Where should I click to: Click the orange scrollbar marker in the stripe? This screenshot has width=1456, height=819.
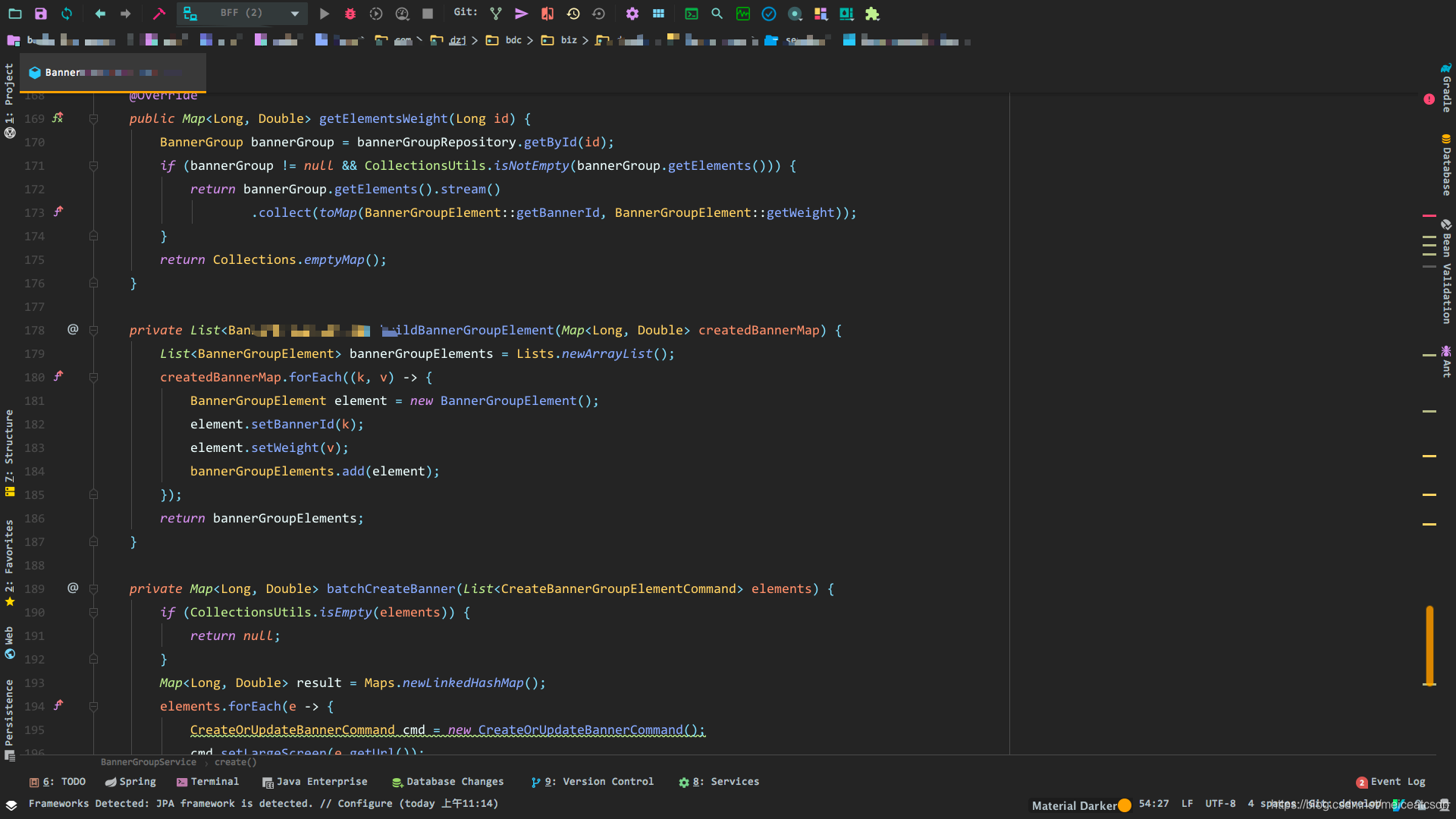1429,645
